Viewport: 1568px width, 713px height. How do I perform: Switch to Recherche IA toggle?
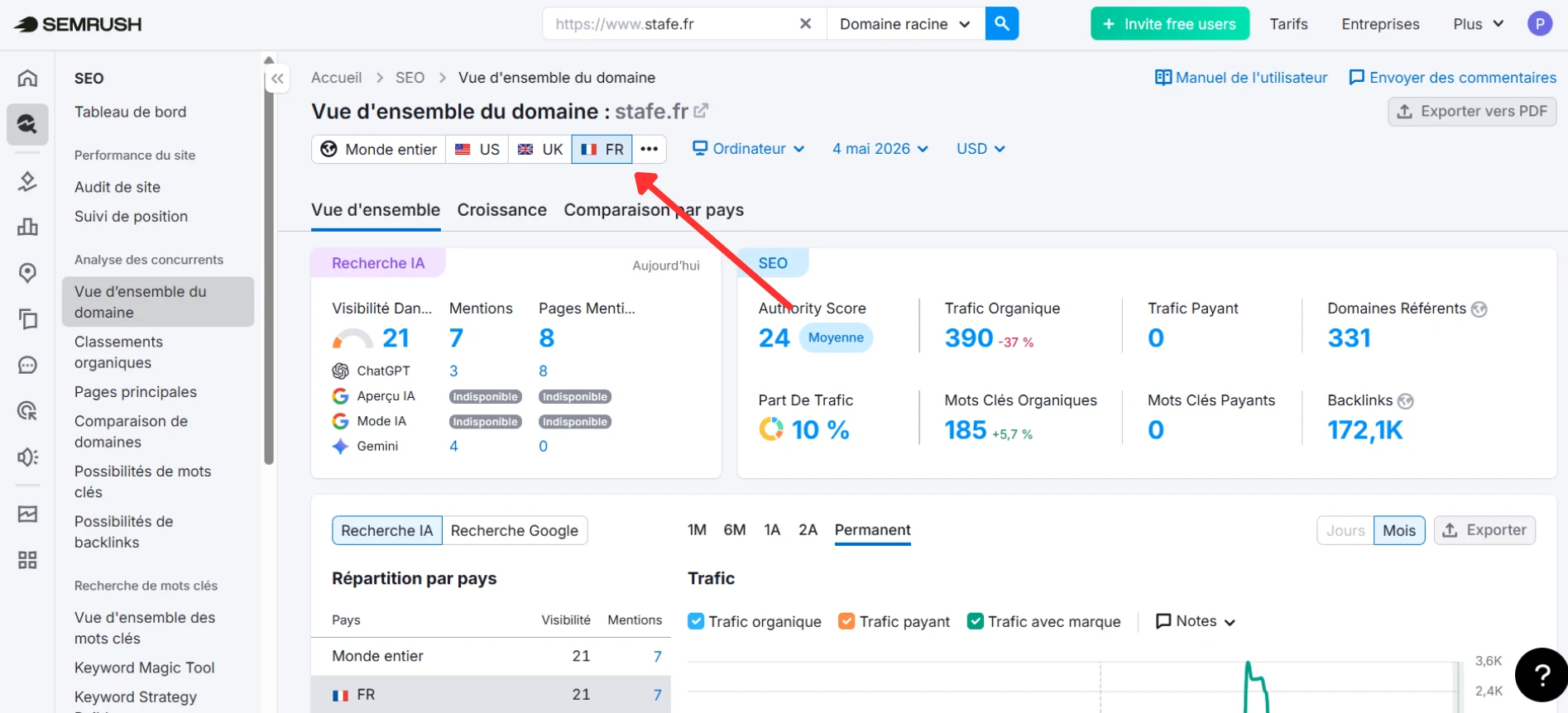coord(387,530)
